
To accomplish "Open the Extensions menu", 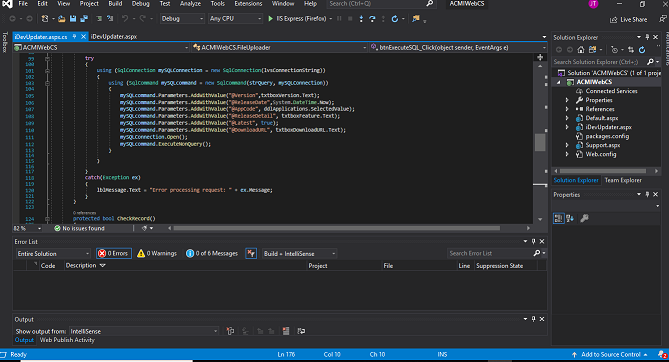I will pyautogui.click(x=248, y=4).
